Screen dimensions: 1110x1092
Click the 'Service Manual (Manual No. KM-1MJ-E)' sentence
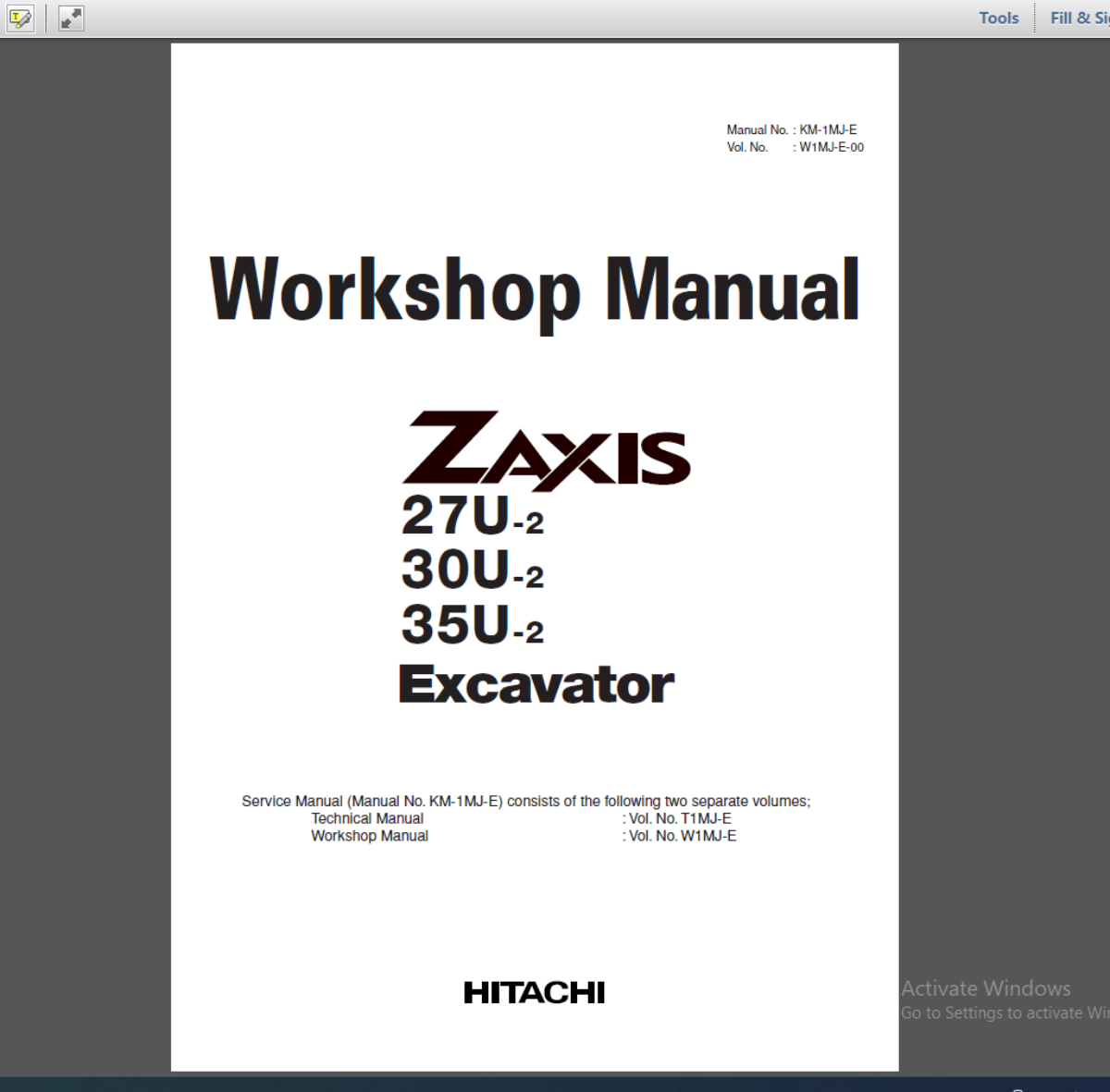(x=525, y=802)
